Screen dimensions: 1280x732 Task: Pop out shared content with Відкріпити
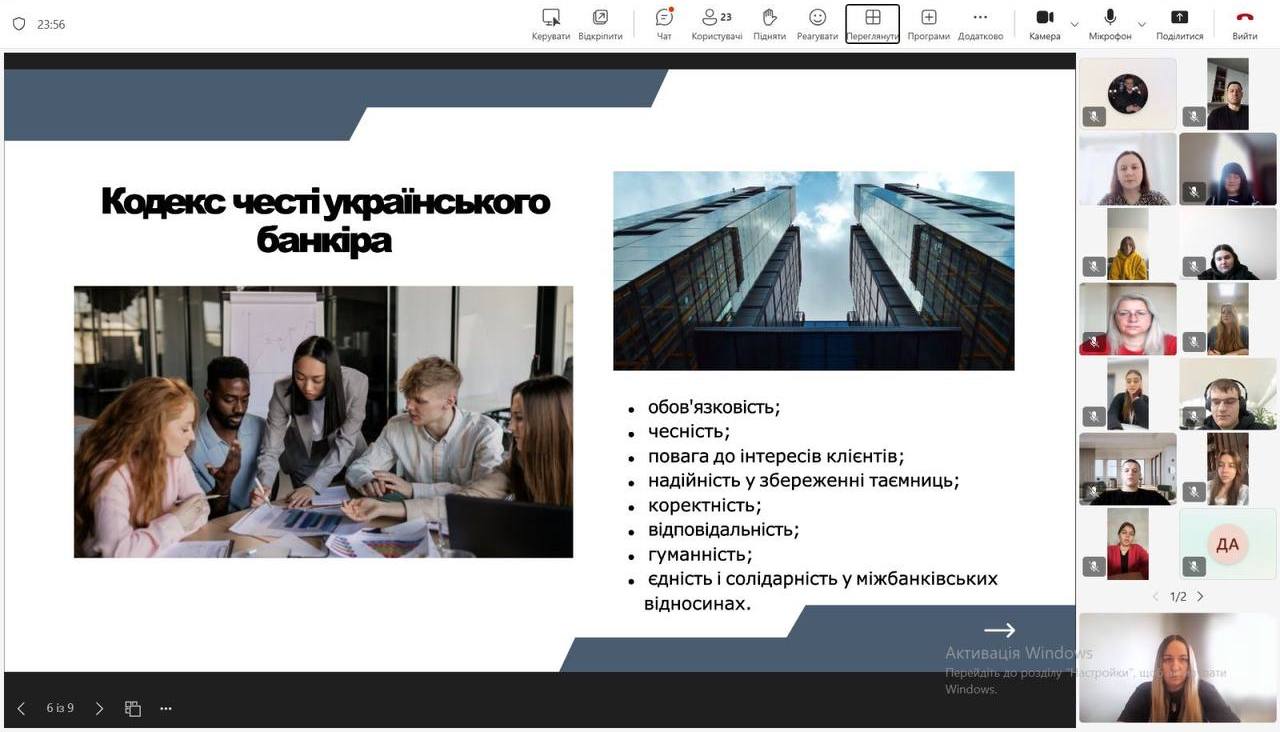600,24
